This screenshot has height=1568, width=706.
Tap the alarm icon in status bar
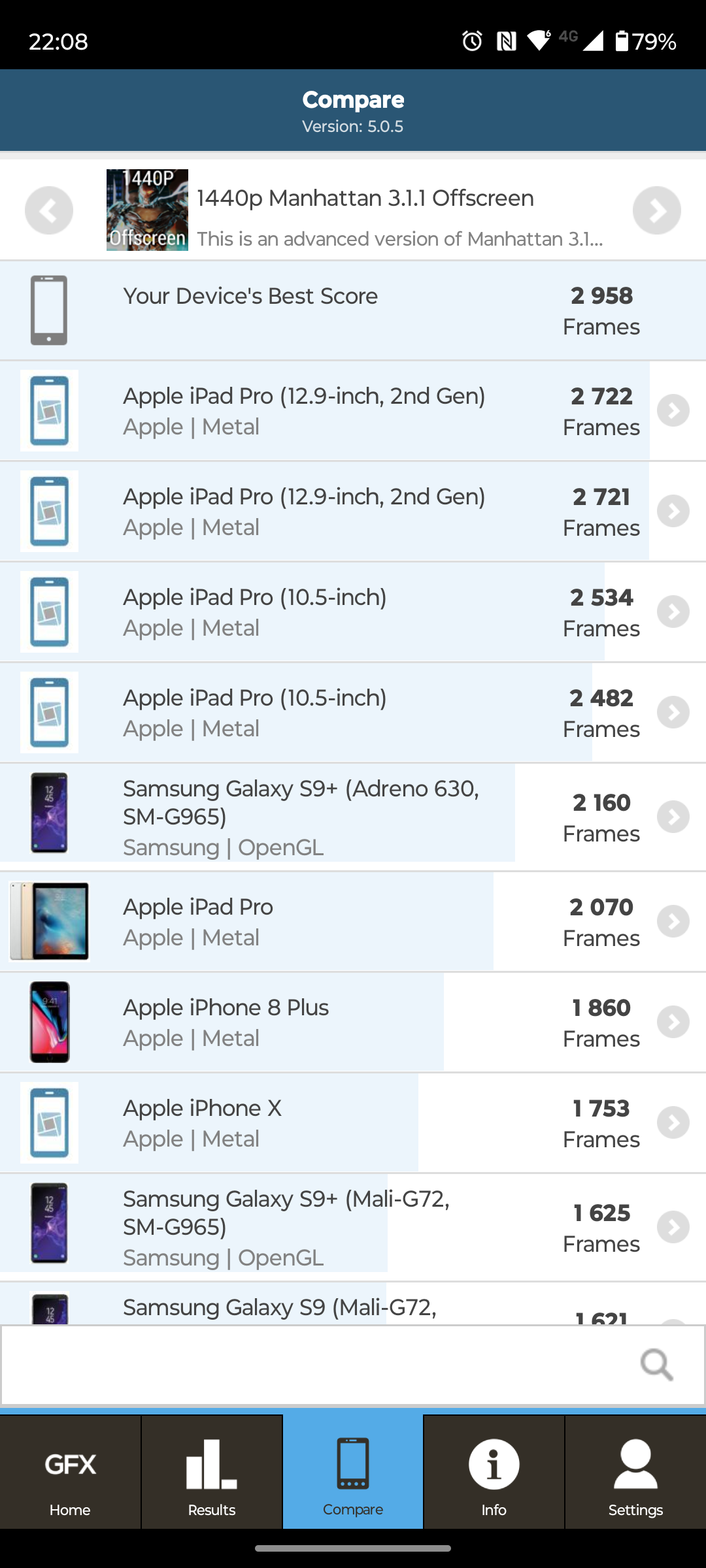[472, 41]
